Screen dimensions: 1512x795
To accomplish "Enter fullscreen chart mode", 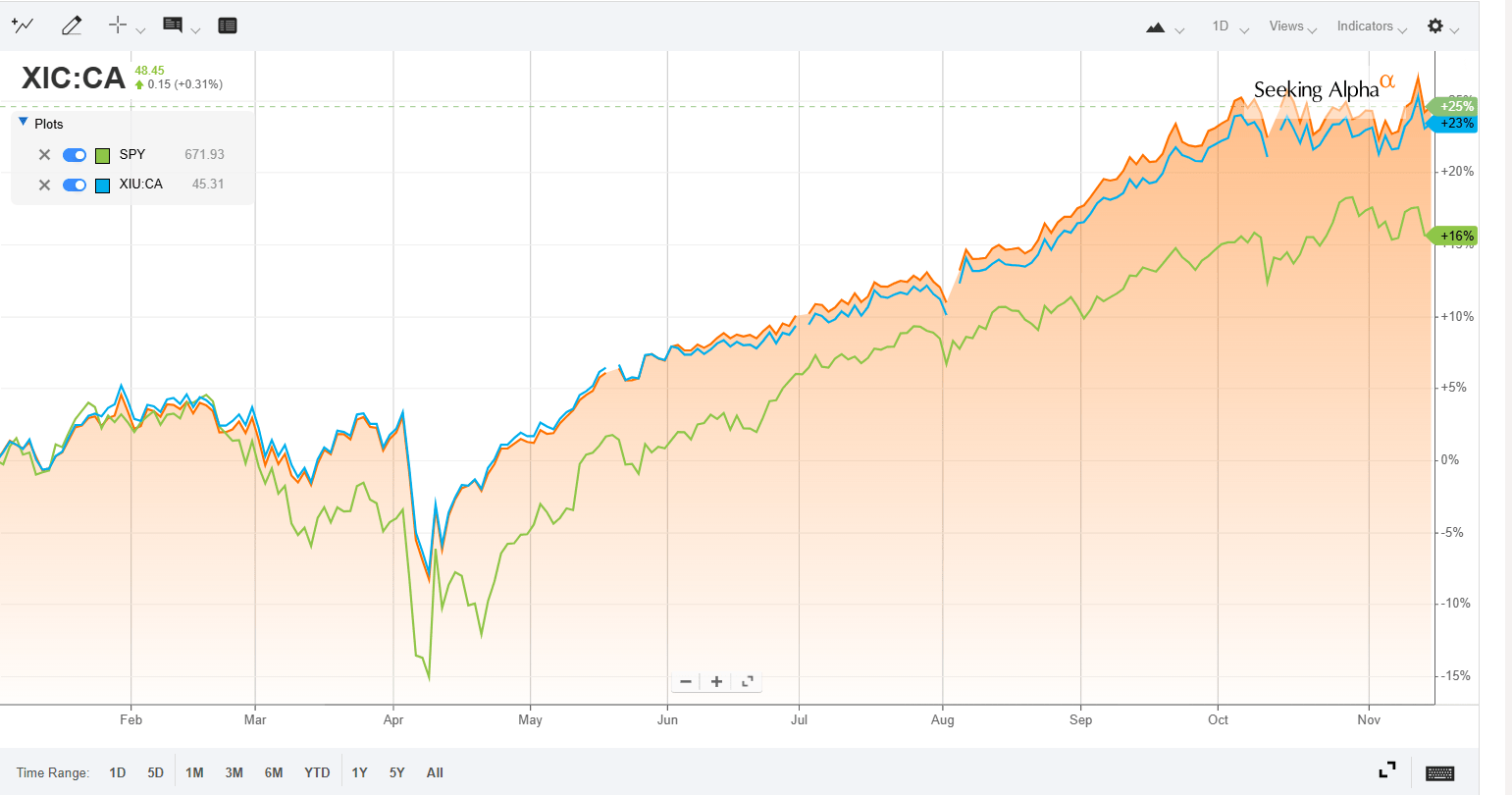I will point(1387,769).
